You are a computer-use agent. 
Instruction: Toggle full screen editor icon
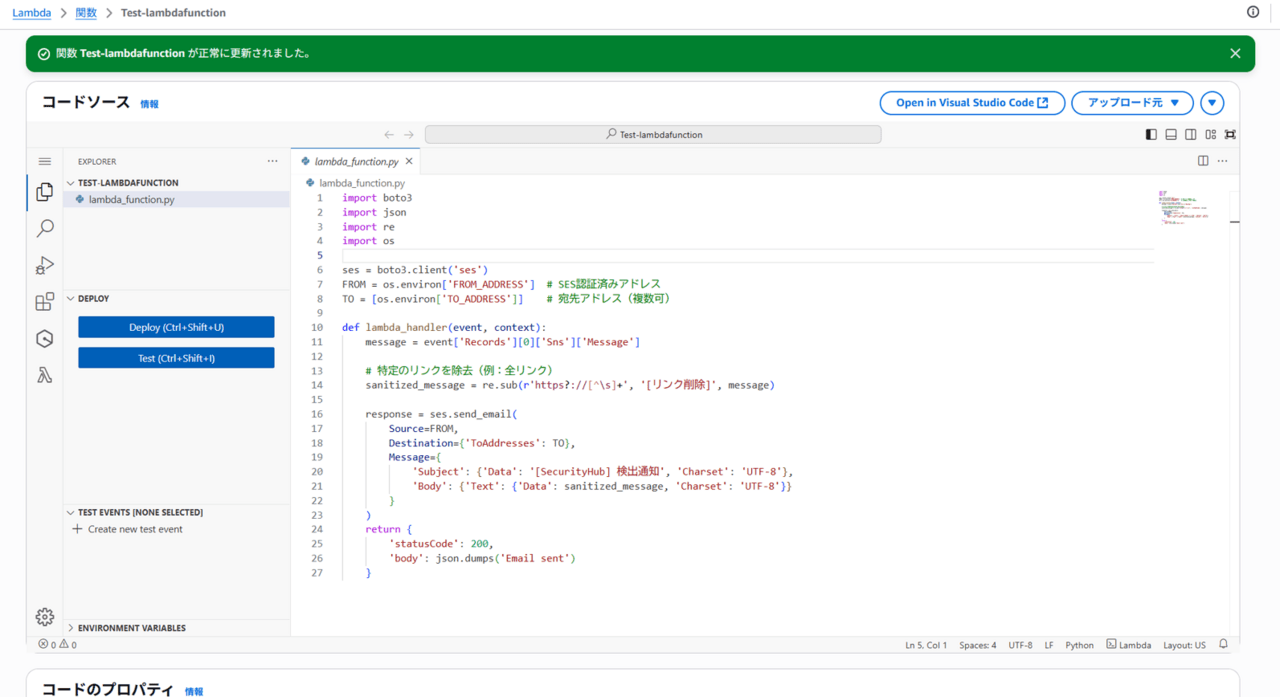[x=1230, y=134]
